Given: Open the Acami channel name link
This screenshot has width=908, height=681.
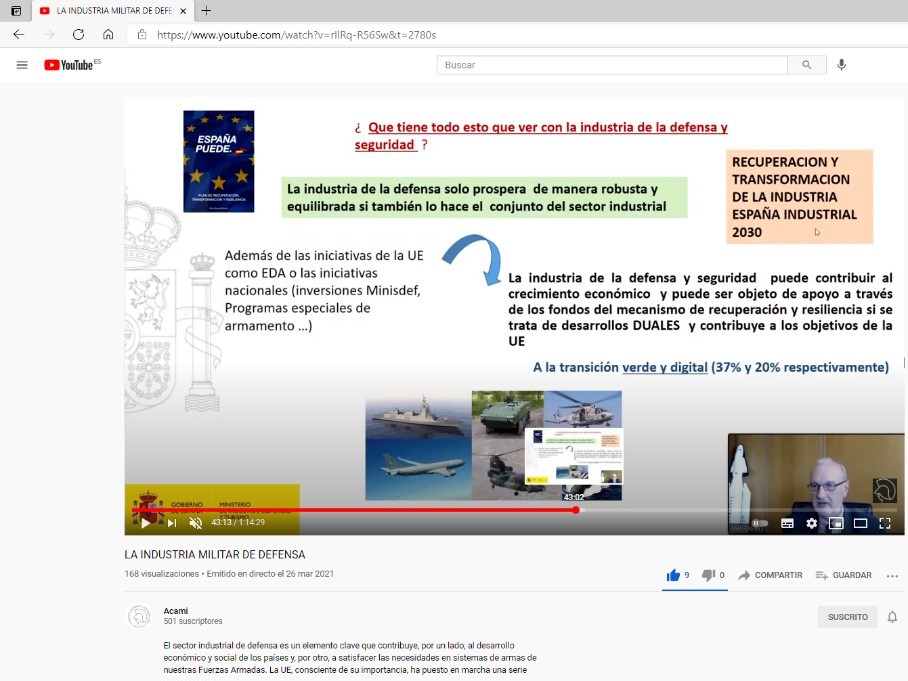Looking at the screenshot, I should [x=175, y=611].
